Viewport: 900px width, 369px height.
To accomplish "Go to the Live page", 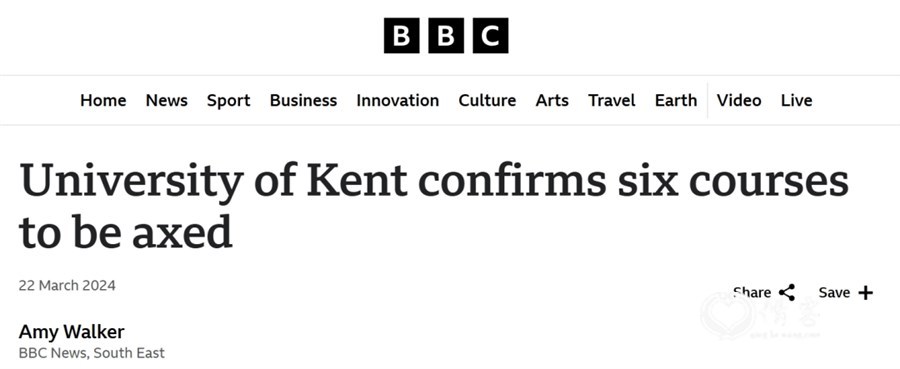I will [x=797, y=100].
